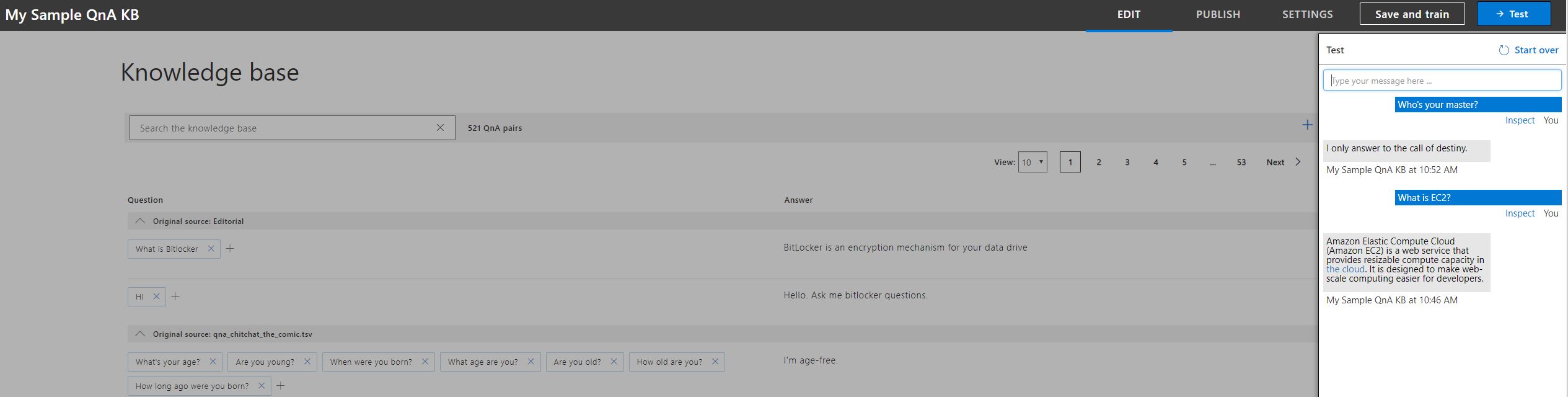Image resolution: width=1568 pixels, height=397 pixels.
Task: Select the 'What age are you?' chip text
Action: pos(483,362)
